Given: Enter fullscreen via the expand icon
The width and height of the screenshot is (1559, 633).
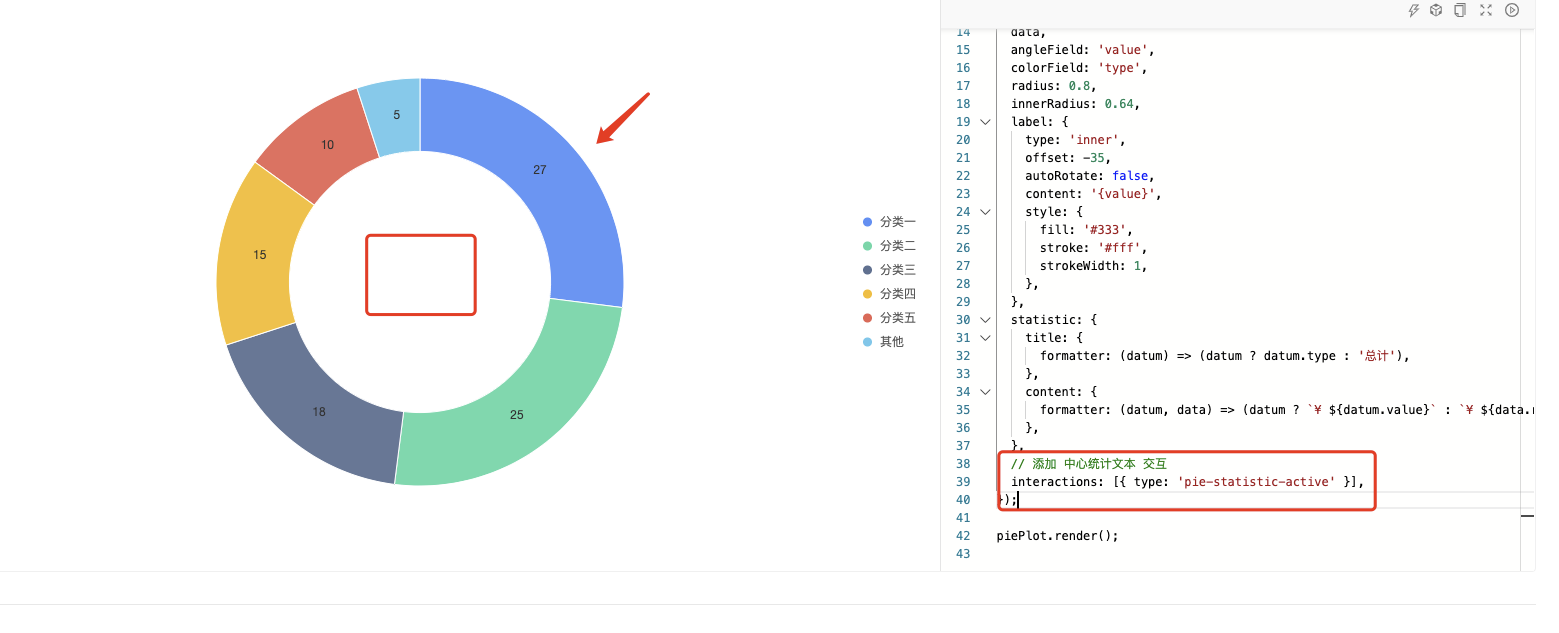Looking at the screenshot, I should click(1486, 10).
